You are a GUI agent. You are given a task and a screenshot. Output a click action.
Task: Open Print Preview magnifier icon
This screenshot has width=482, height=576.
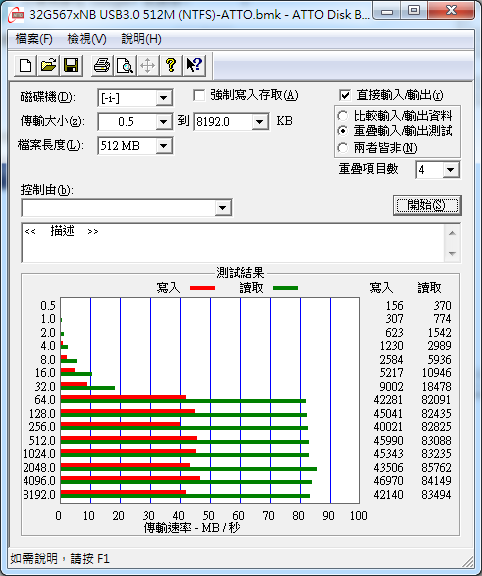(x=125, y=66)
